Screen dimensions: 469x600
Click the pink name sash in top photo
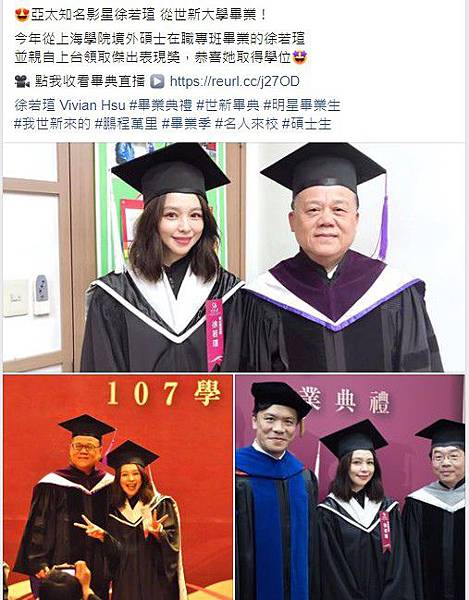pos(215,335)
